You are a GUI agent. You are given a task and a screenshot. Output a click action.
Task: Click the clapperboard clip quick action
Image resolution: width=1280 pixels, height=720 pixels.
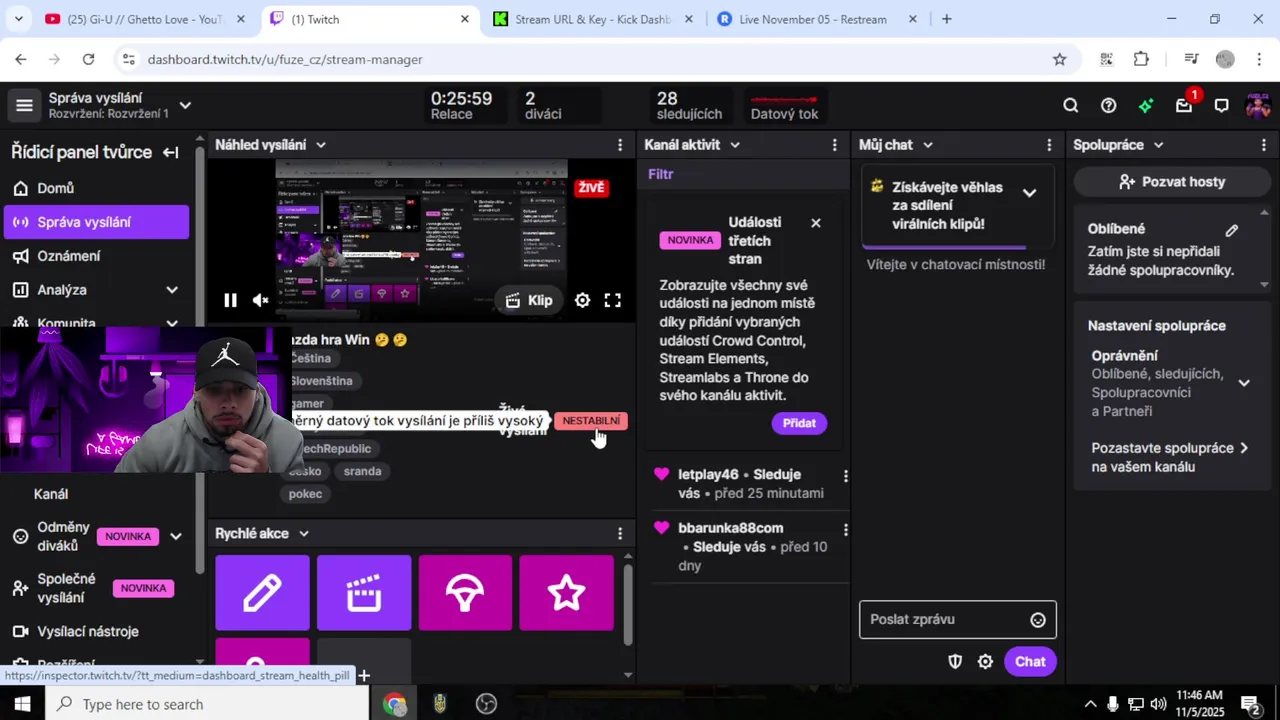364,593
